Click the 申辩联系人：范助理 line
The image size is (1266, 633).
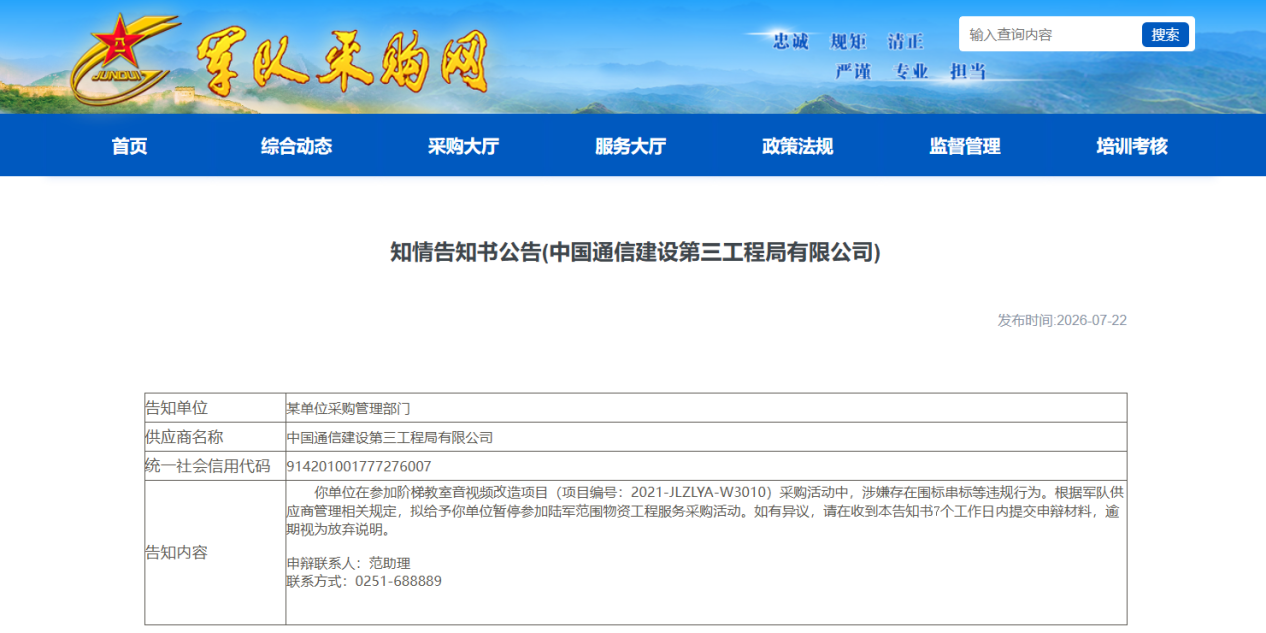click(x=349, y=563)
